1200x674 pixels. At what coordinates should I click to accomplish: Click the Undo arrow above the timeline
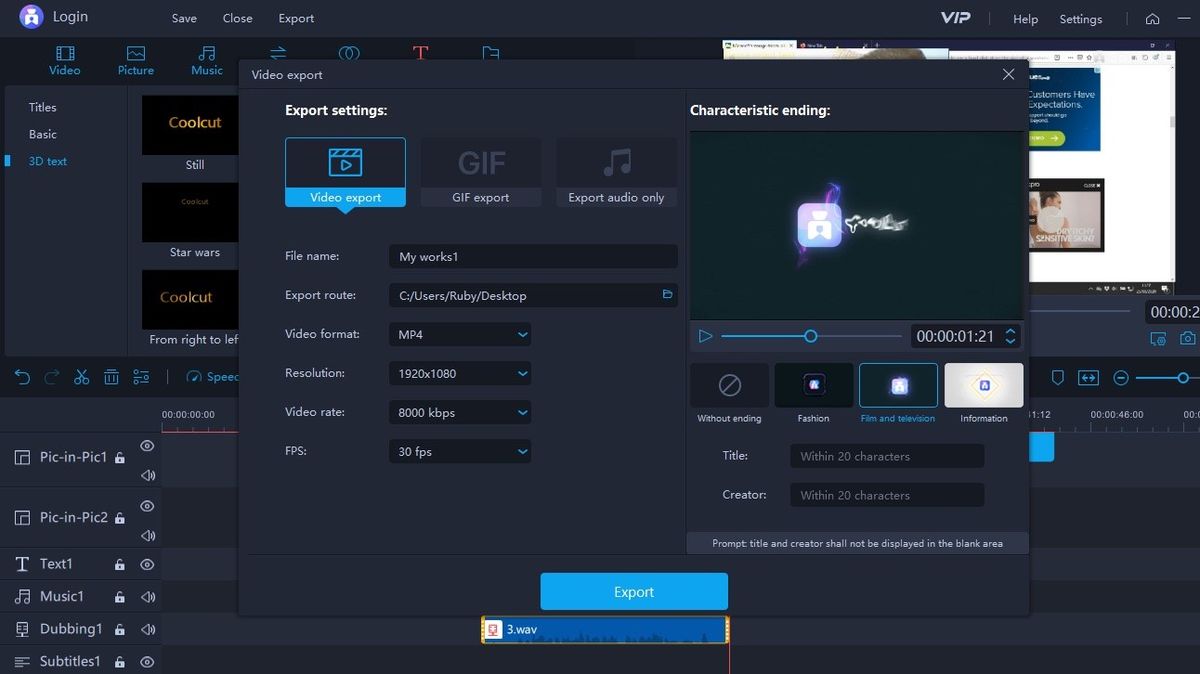pos(20,377)
